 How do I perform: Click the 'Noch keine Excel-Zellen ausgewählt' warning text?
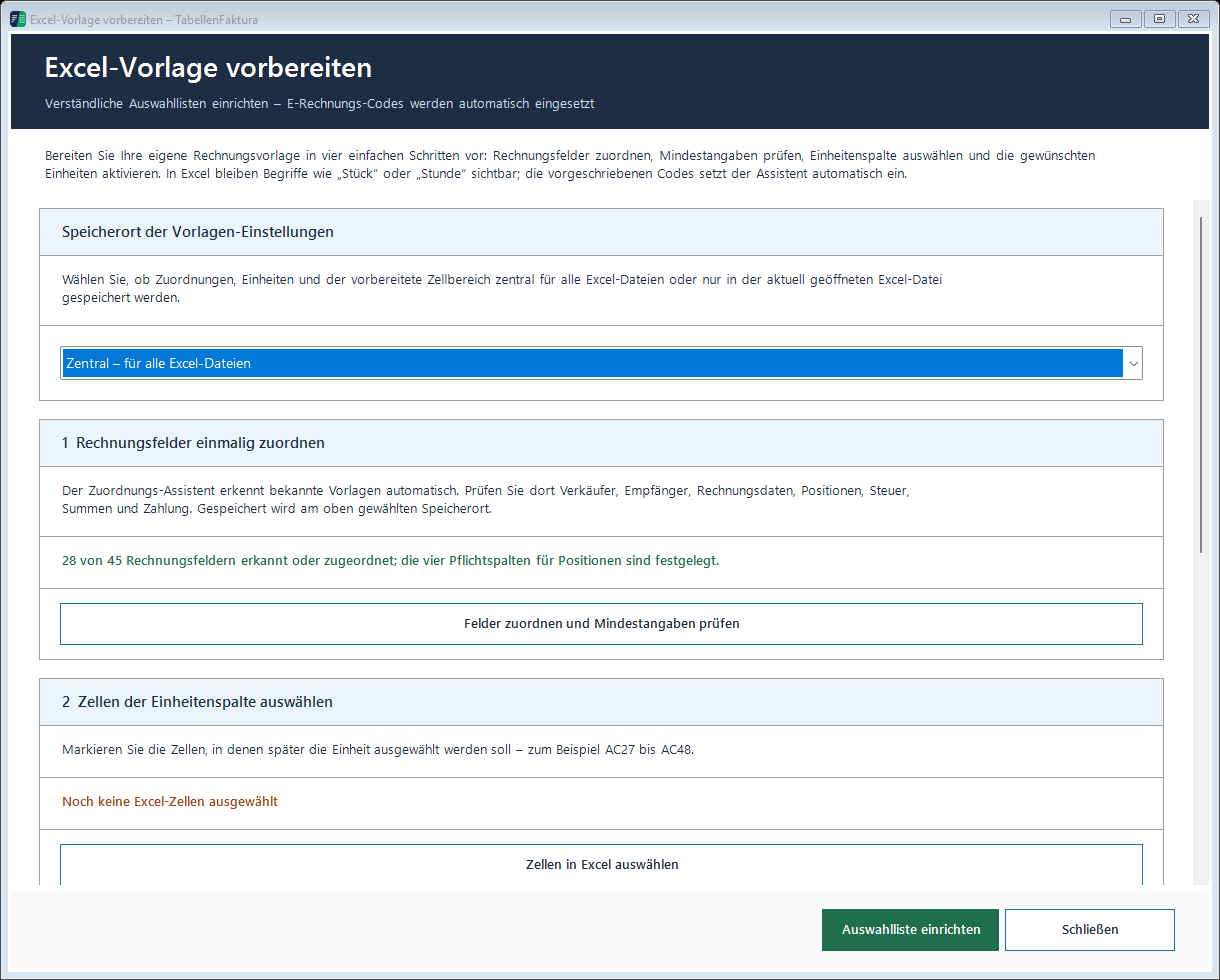point(170,801)
